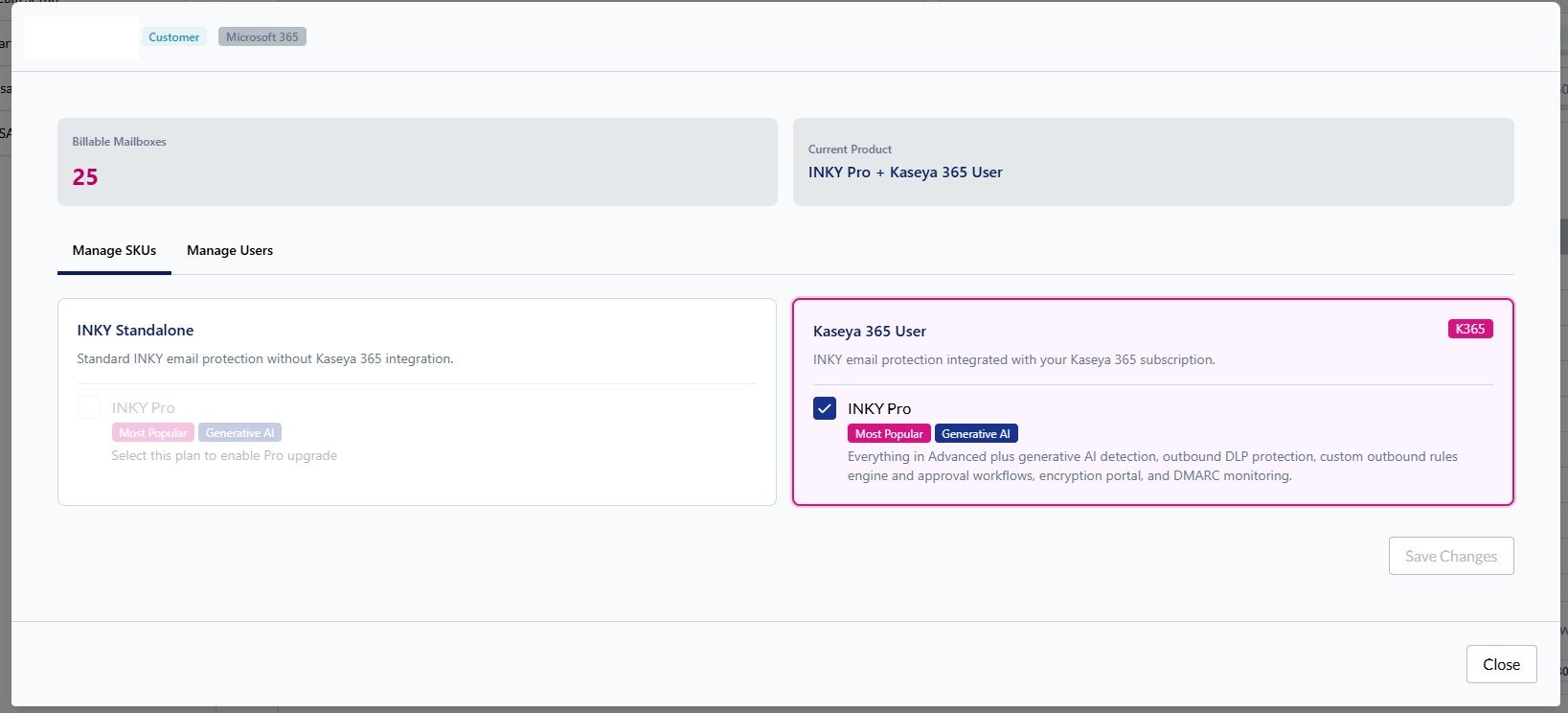The width and height of the screenshot is (1568, 713).
Task: Click the 'Standard INKY email protection' description
Action: point(265,358)
